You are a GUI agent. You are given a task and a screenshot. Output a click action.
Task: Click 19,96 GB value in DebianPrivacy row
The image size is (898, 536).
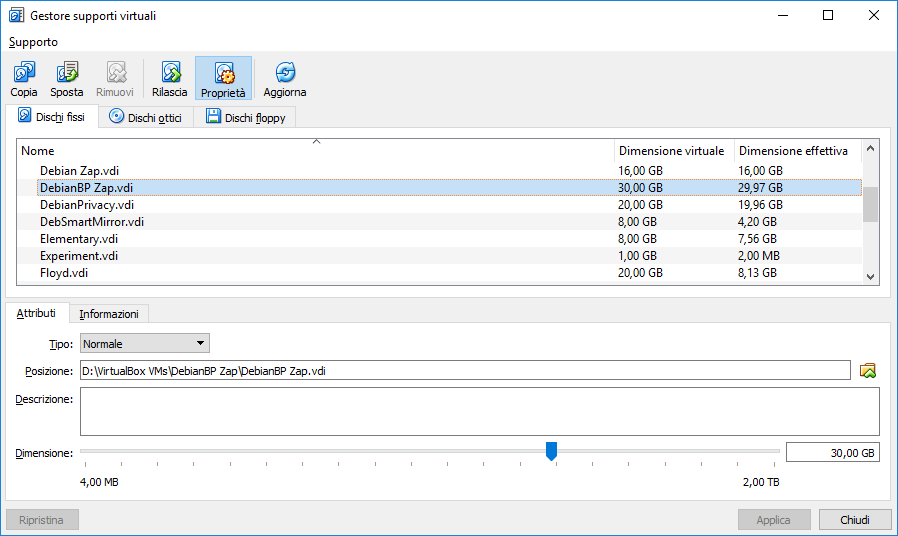[760, 205]
